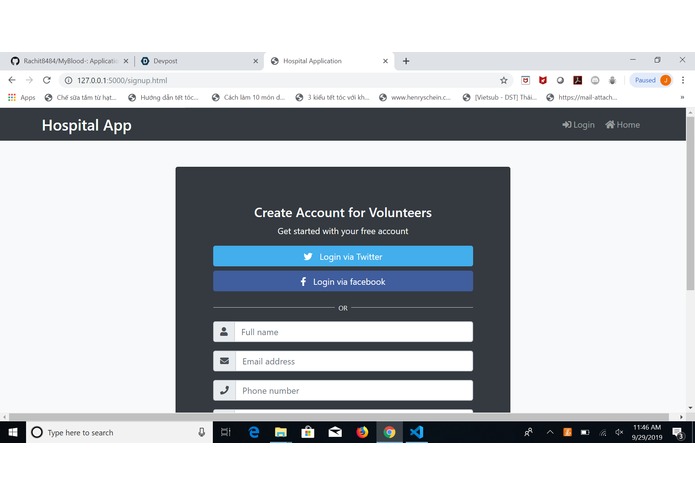Close the GitHub MyBlood tab
Screen dimensions: 695x494
126,61
